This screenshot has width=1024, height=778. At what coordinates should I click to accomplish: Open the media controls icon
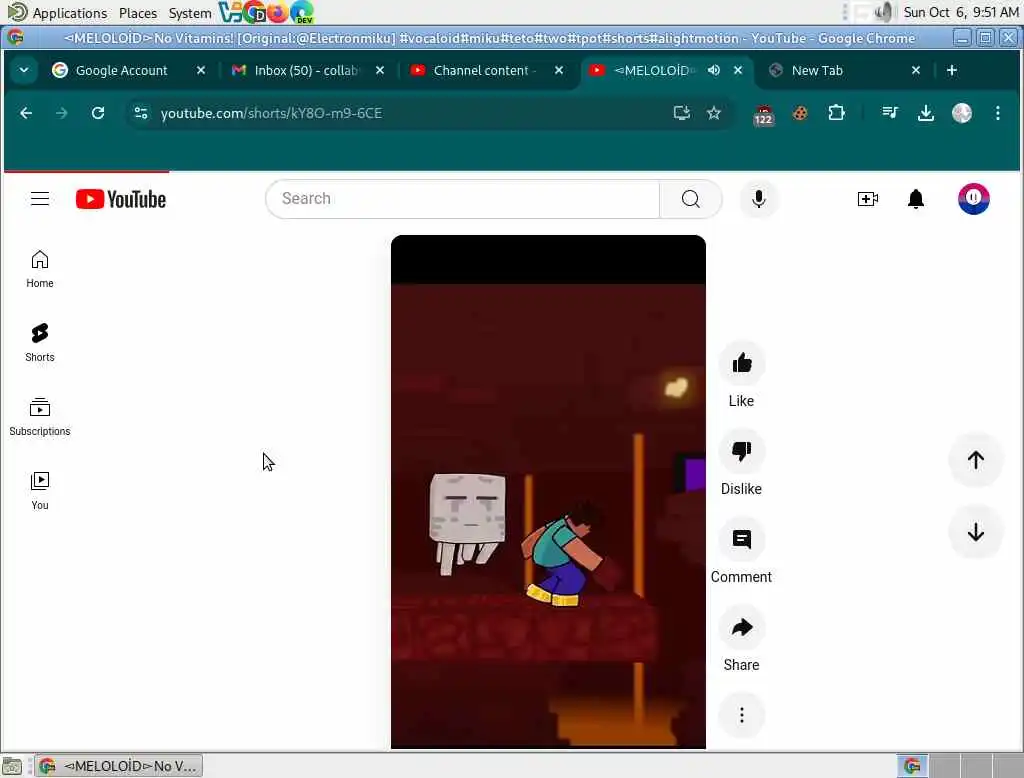pyautogui.click(x=889, y=113)
